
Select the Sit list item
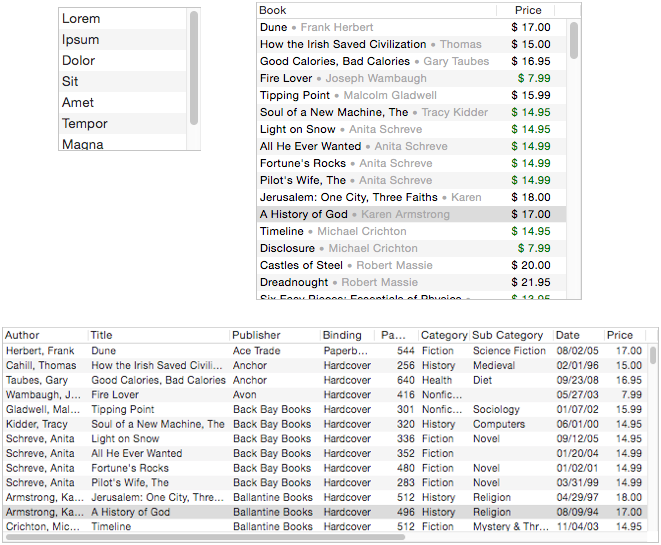tap(122, 81)
